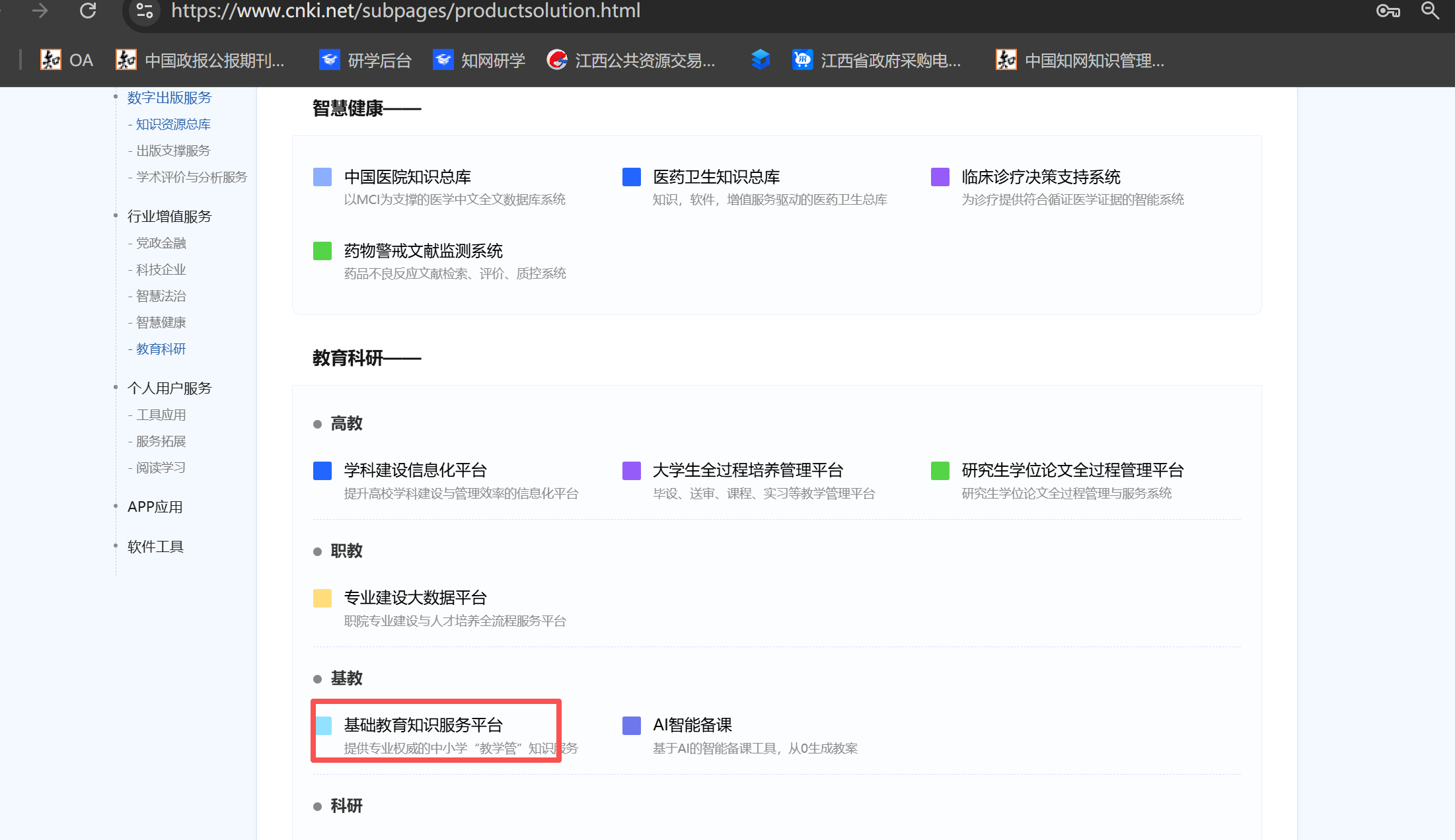Click the 职教 subsection heading
Image resolution: width=1455 pixels, height=840 pixels.
pos(346,551)
